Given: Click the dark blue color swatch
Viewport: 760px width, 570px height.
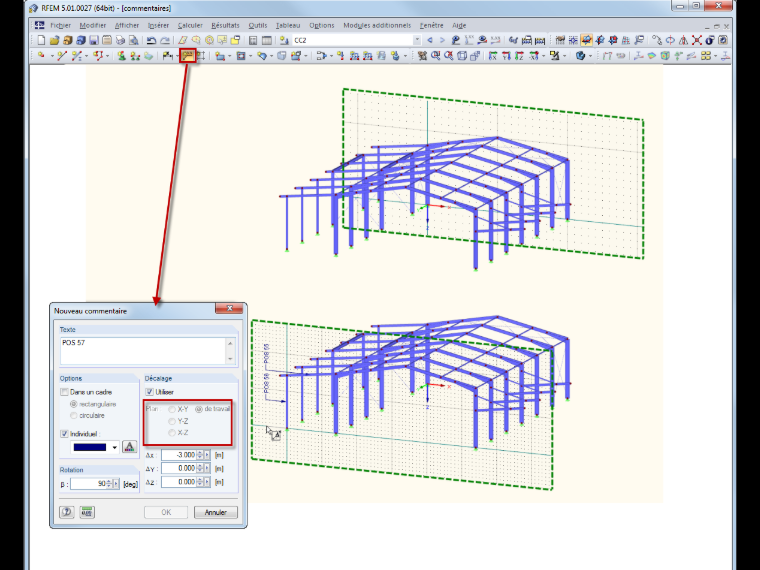Looking at the screenshot, I should tap(90, 447).
